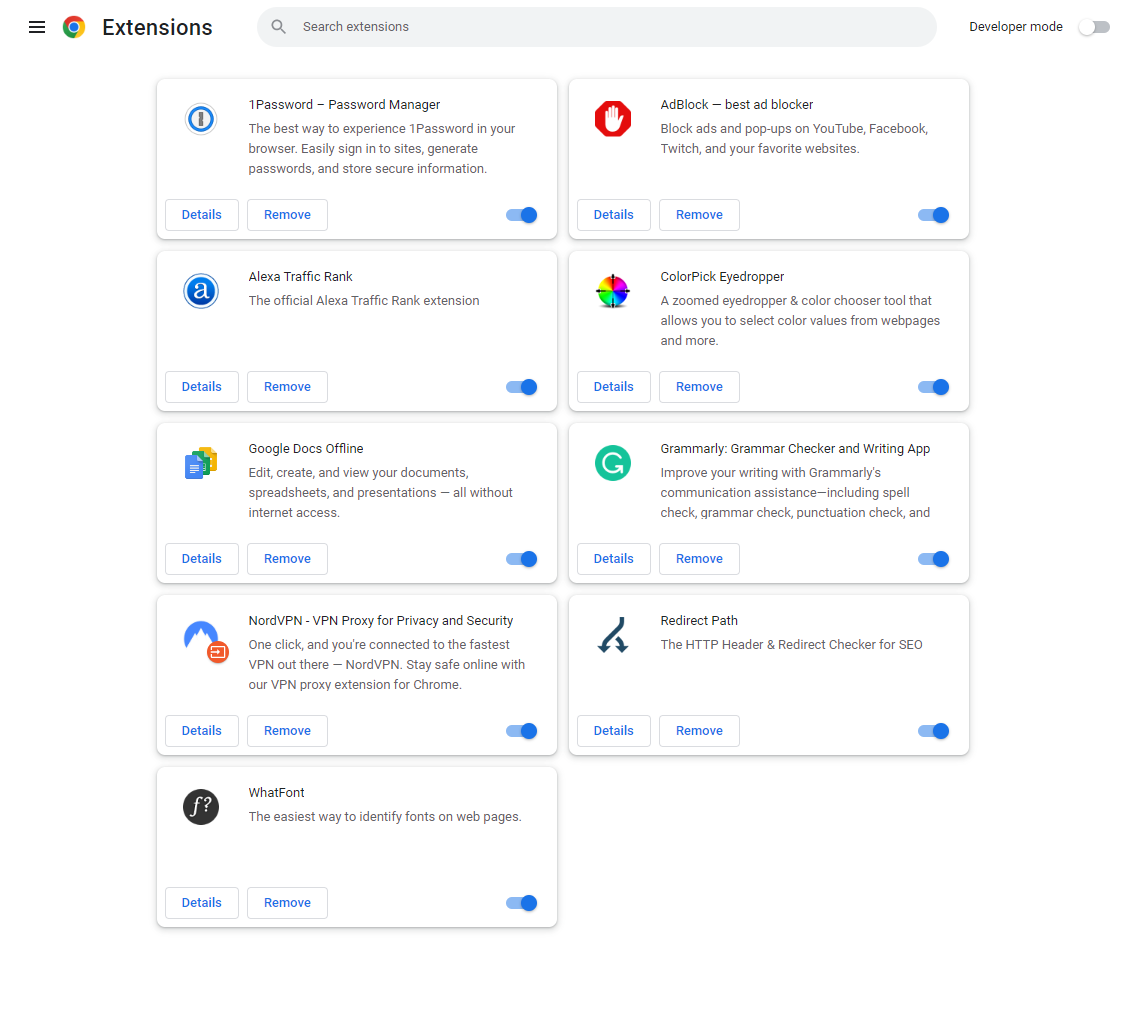Remove the Grammarly extension

click(x=699, y=559)
